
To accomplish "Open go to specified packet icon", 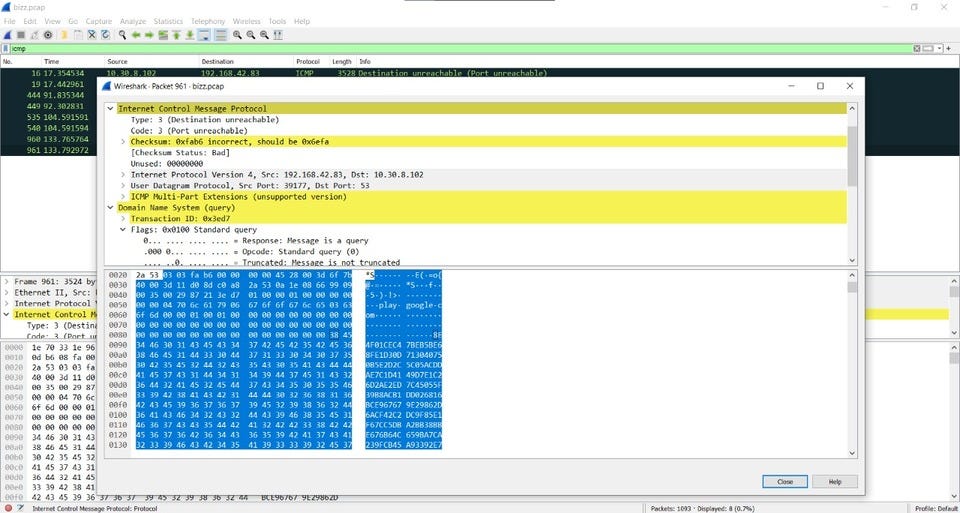I will (x=163, y=35).
